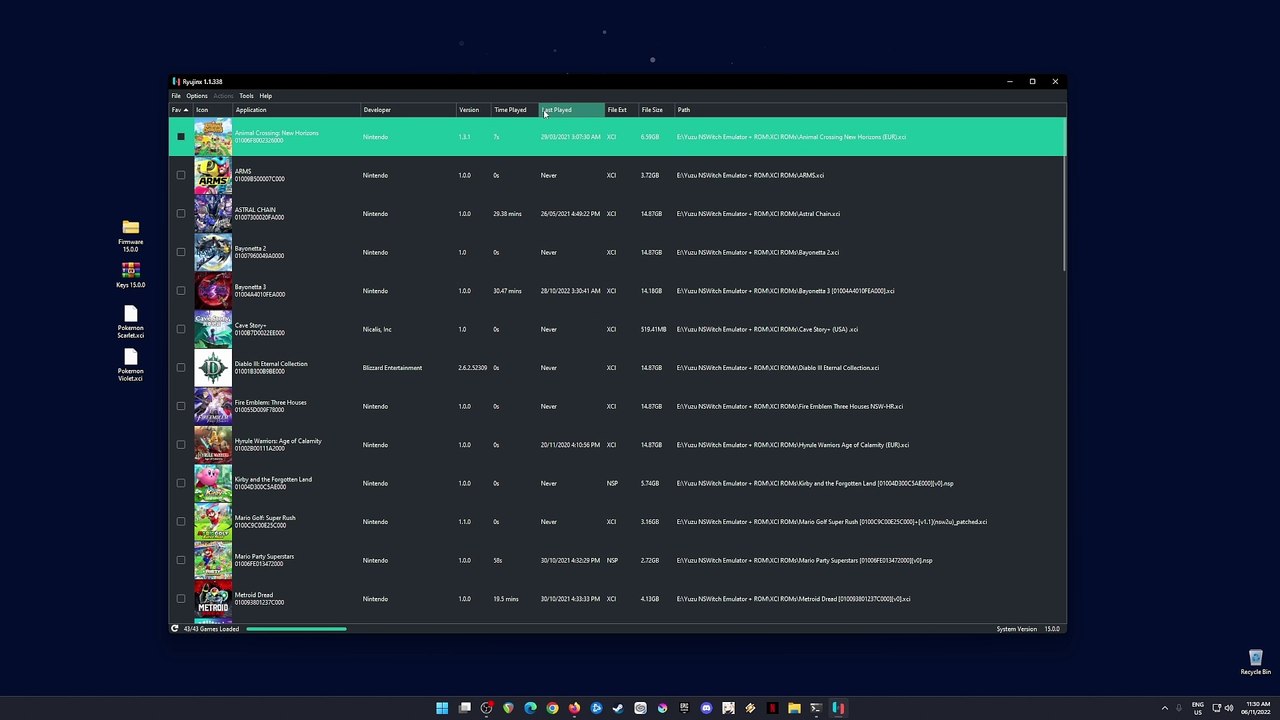The image size is (1280, 720).
Task: Select the ARMS game cover icon
Action: pos(212,175)
